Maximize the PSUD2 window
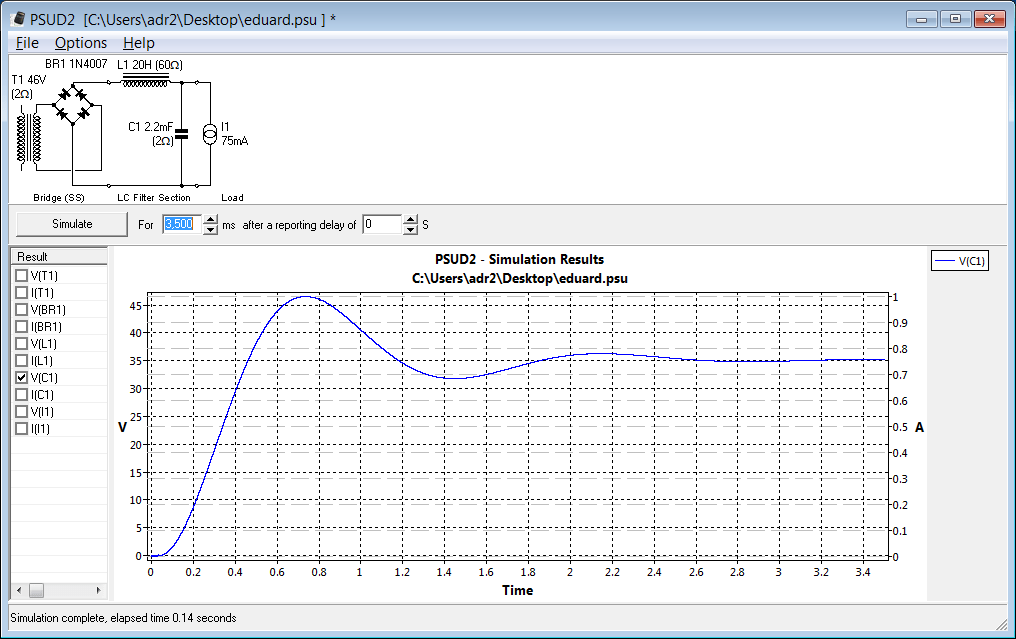 (x=955, y=19)
